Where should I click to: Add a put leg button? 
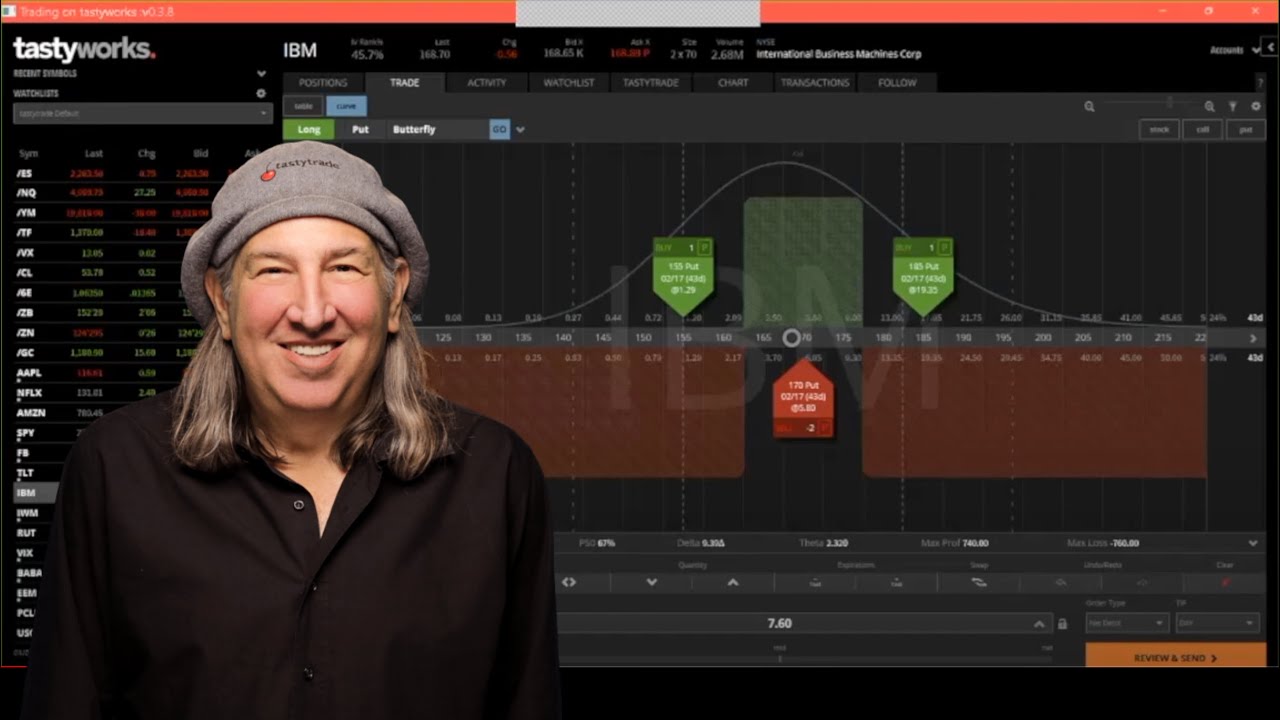coord(1245,129)
